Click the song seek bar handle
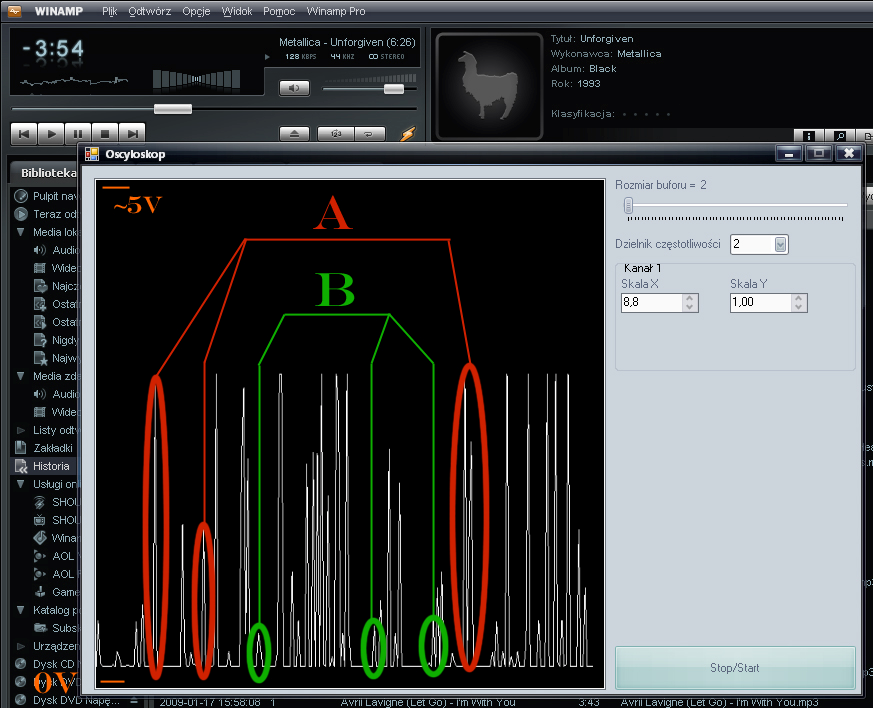Image resolution: width=873 pixels, height=708 pixels. [x=173, y=109]
